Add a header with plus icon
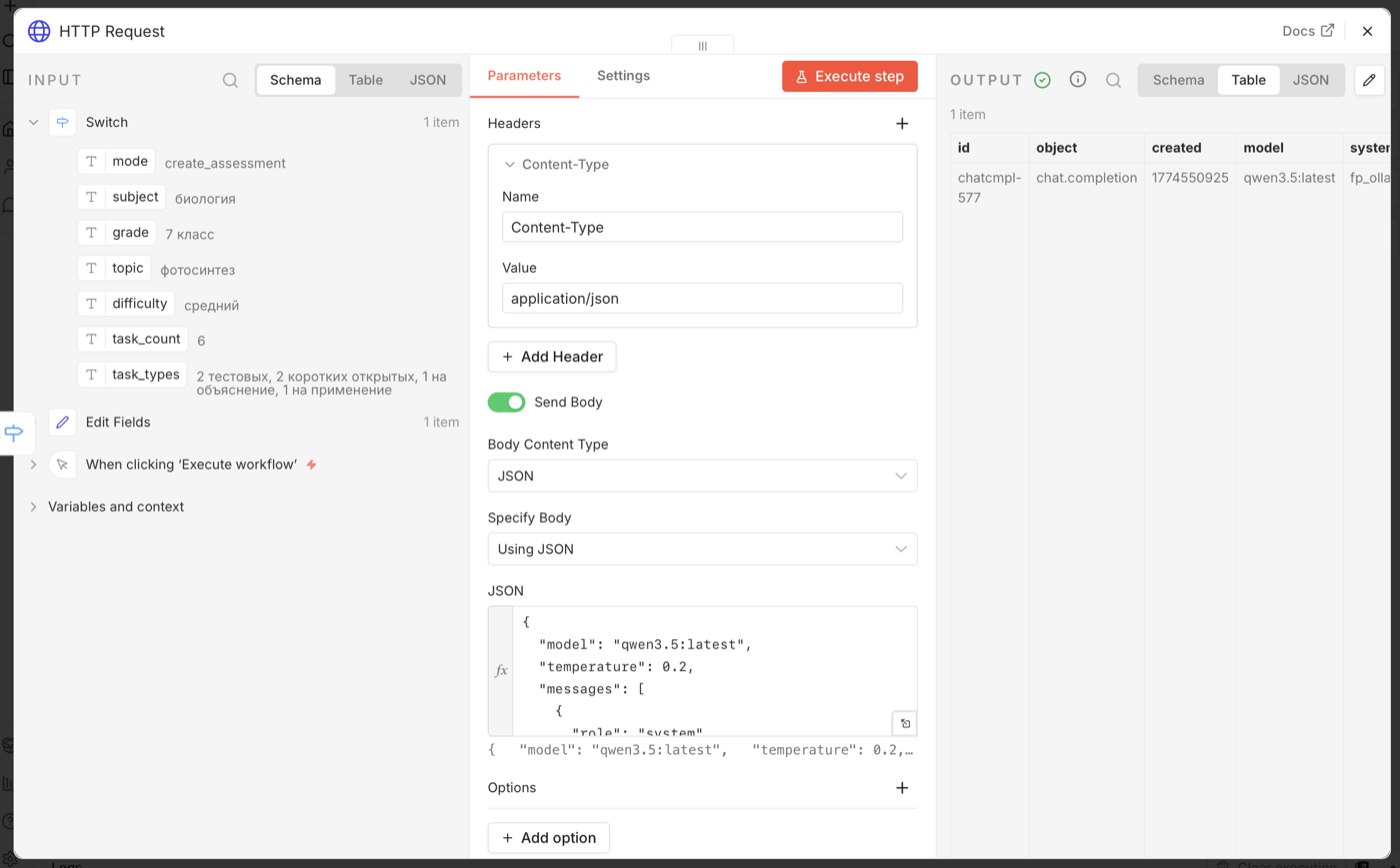Image resolution: width=1400 pixels, height=868 pixels. [x=902, y=123]
